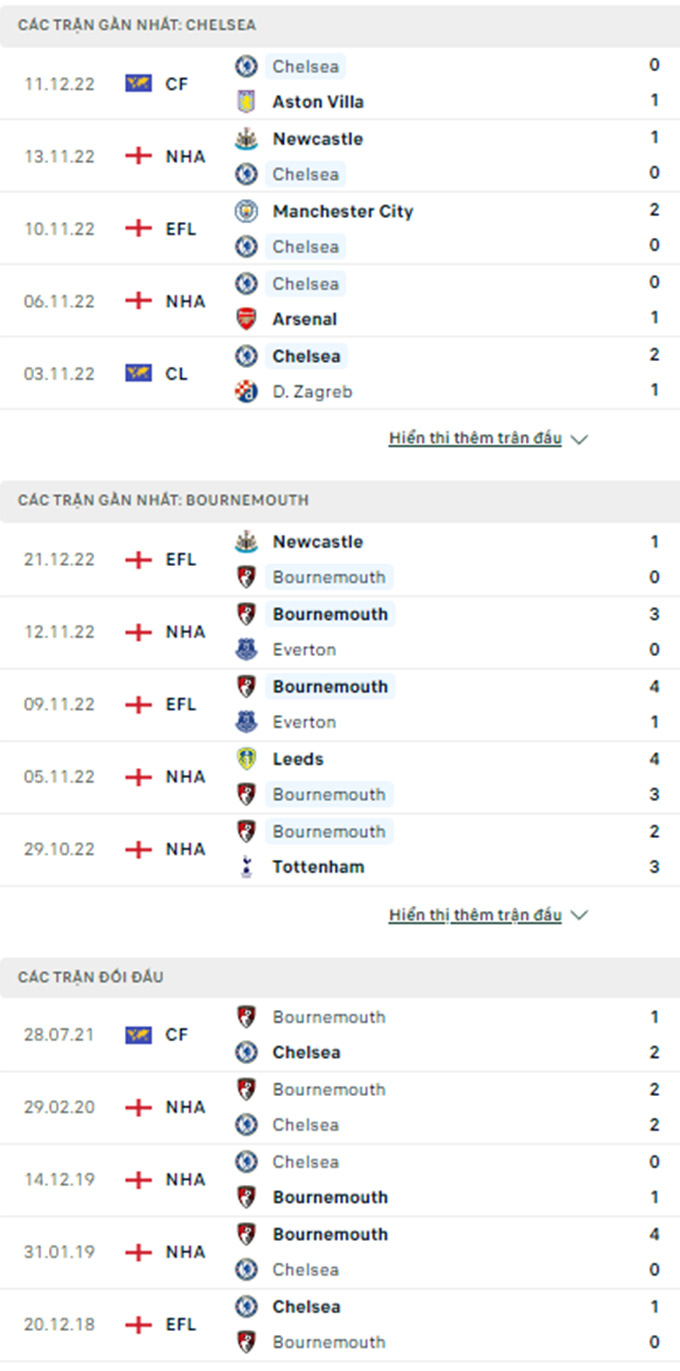The image size is (680, 1371).
Task: Click 'Hiển thị thêm trận đấu' under Bournemouth matches
Action: pyautogui.click(x=475, y=915)
